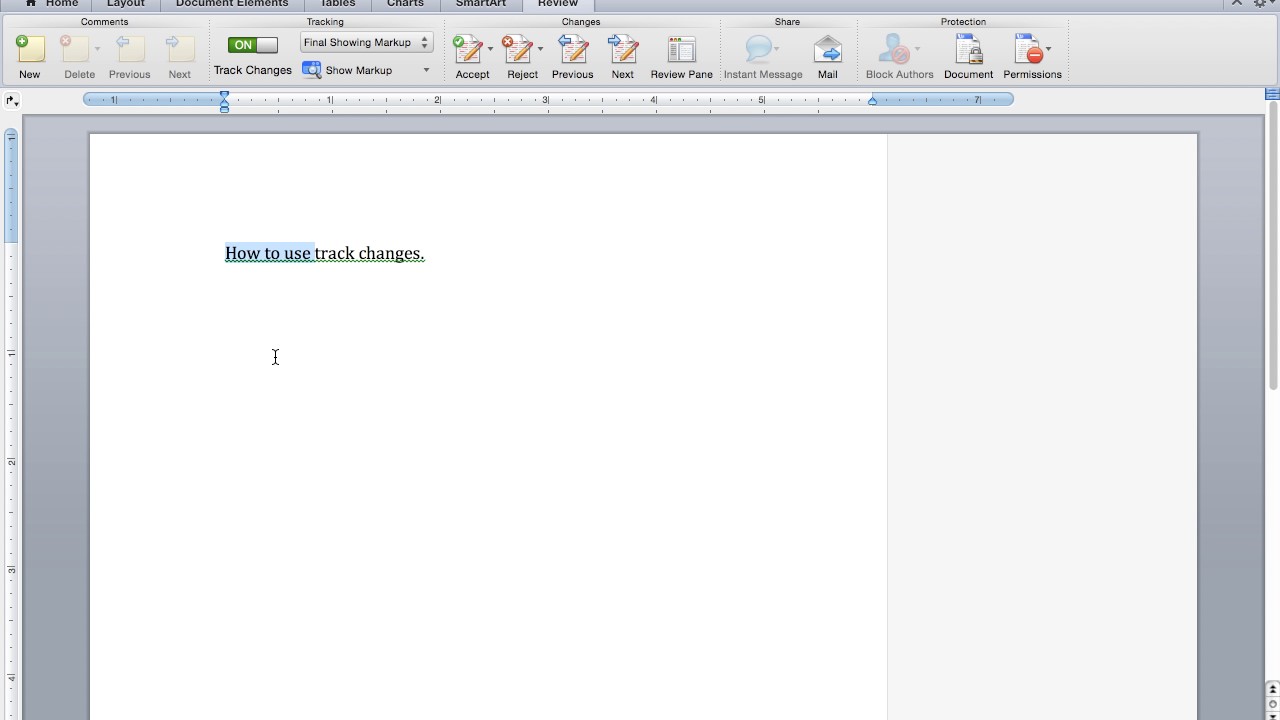This screenshot has width=1280, height=720.
Task: Go to Previous comment
Action: click(129, 57)
